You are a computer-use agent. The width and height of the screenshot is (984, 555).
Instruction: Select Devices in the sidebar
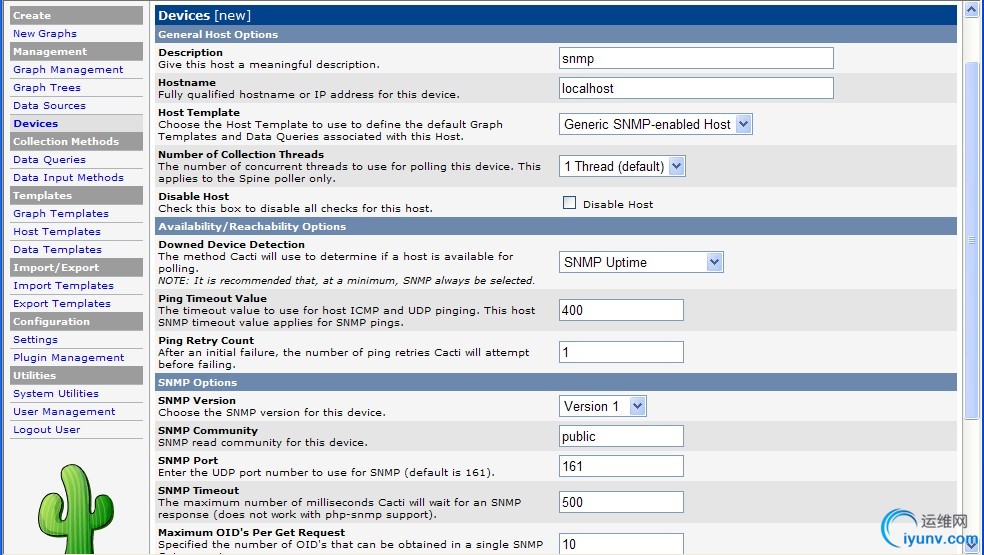36,124
